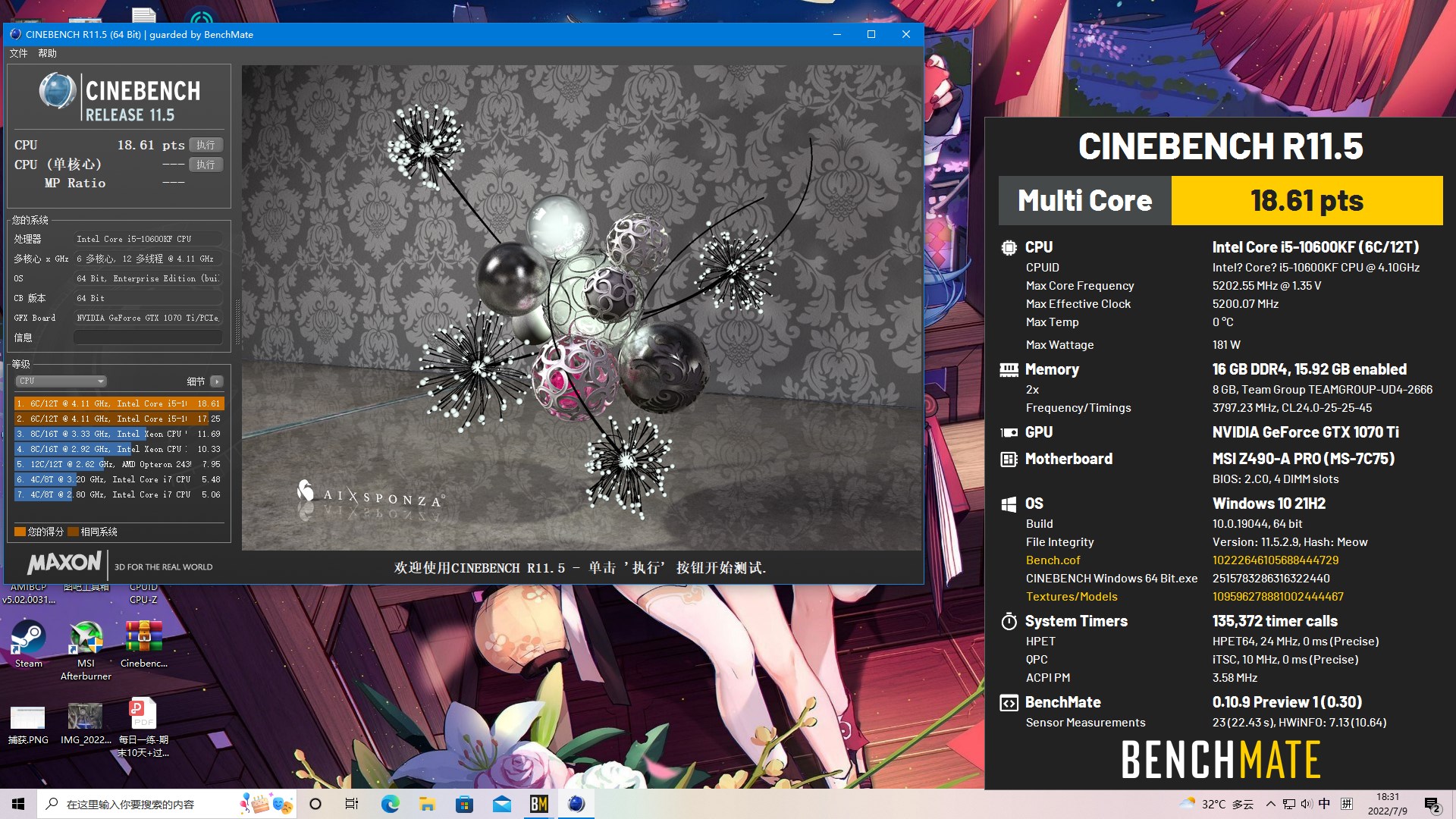Click the 信息 info input field

click(148, 337)
